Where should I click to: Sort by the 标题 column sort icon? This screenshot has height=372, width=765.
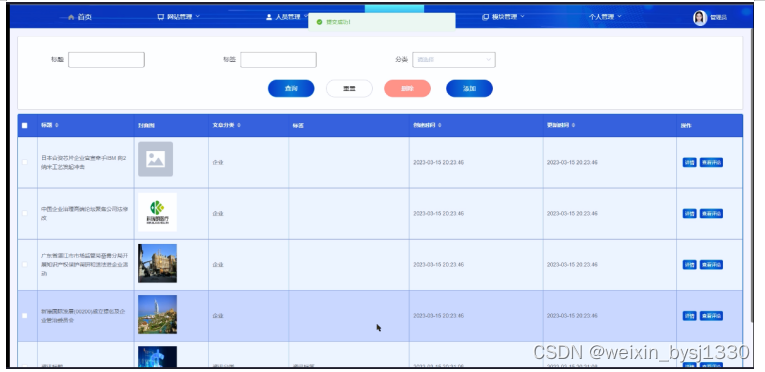[57, 125]
